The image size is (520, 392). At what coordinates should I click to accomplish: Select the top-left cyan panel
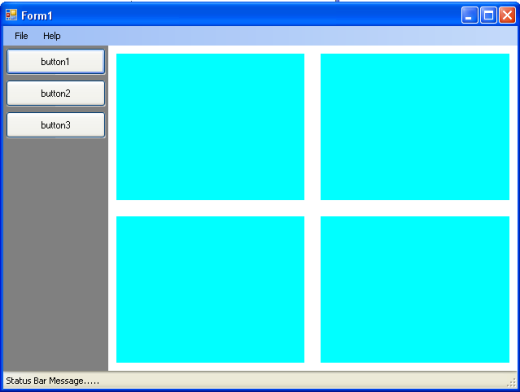210,127
